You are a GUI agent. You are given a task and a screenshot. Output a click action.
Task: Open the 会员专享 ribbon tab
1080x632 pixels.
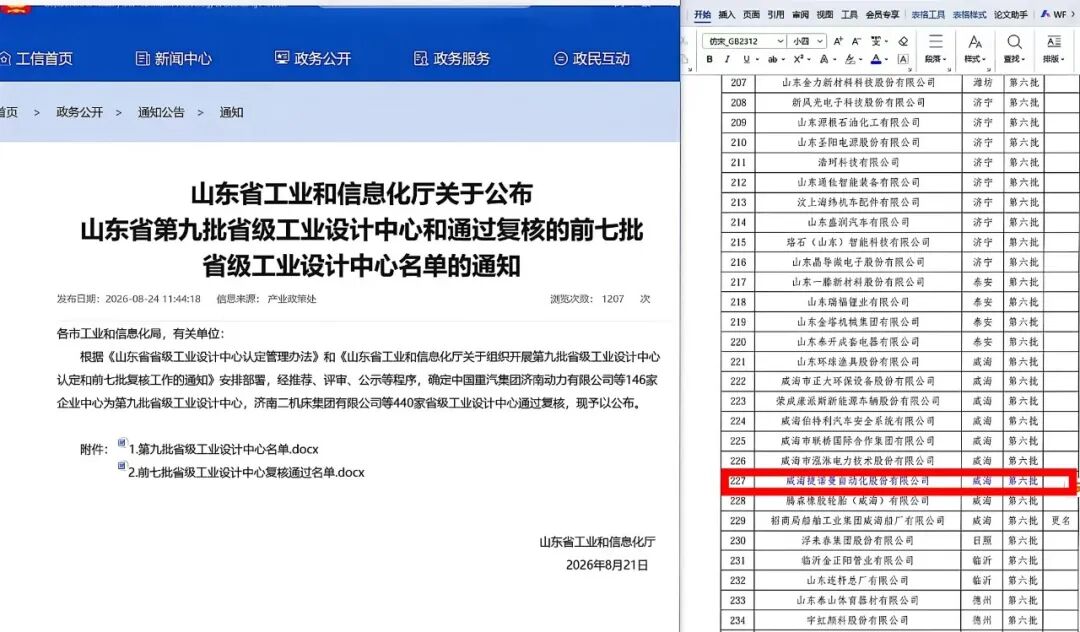point(882,14)
